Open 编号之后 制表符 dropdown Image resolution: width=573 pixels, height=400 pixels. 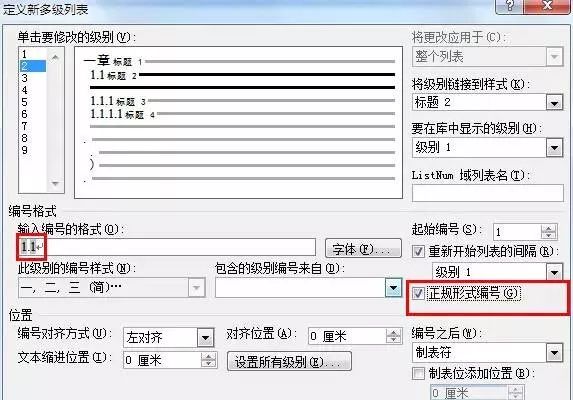(x=554, y=353)
